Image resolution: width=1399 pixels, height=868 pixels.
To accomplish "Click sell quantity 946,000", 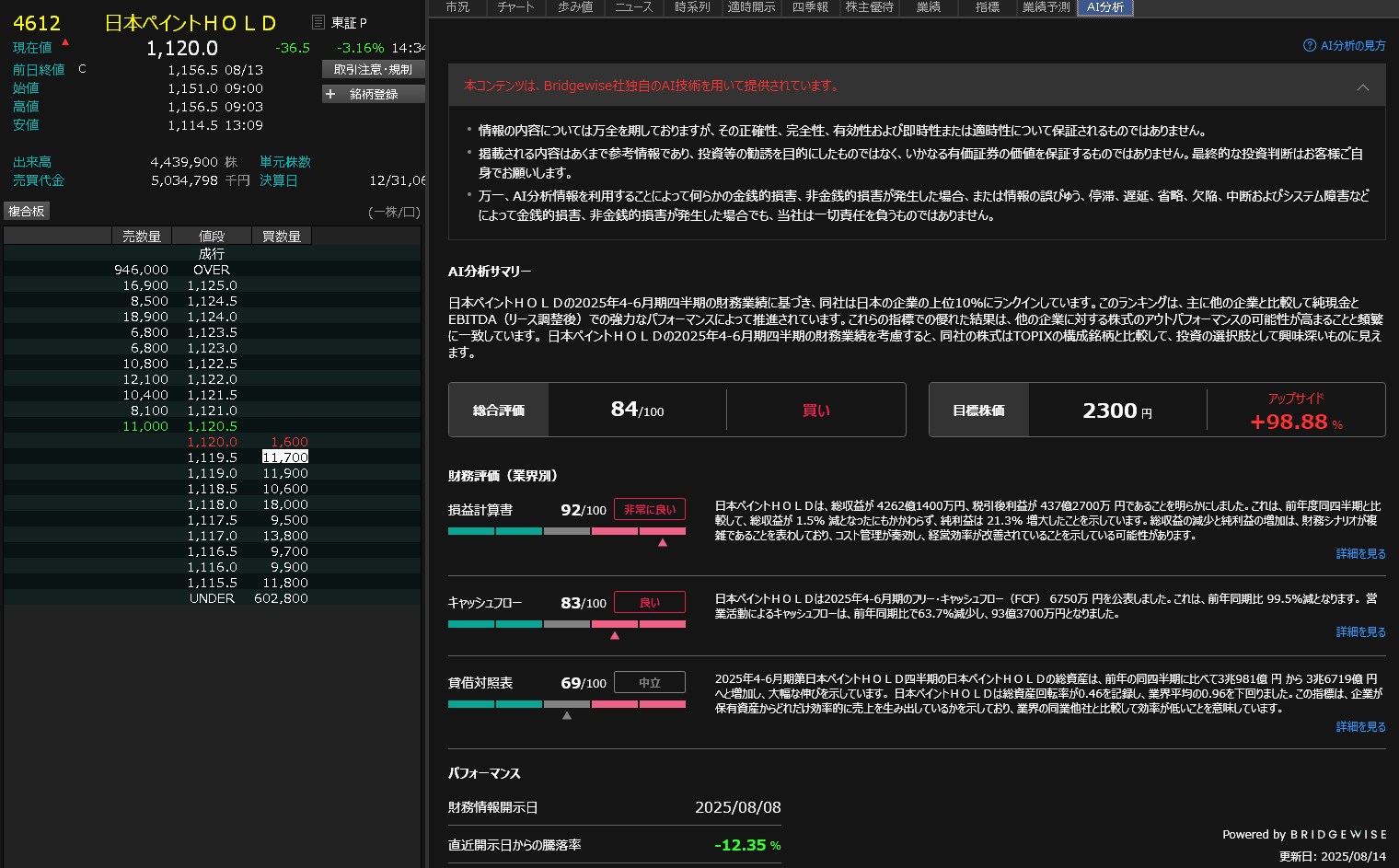I will [141, 270].
